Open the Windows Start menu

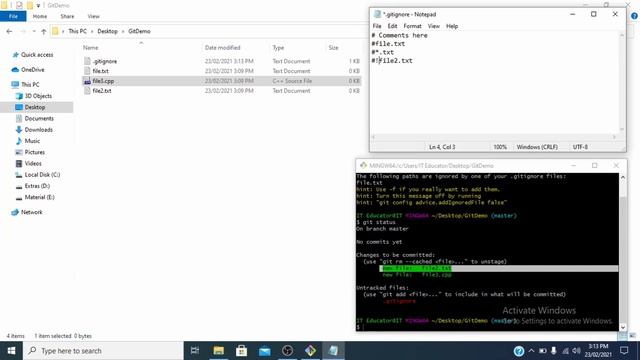point(11,351)
